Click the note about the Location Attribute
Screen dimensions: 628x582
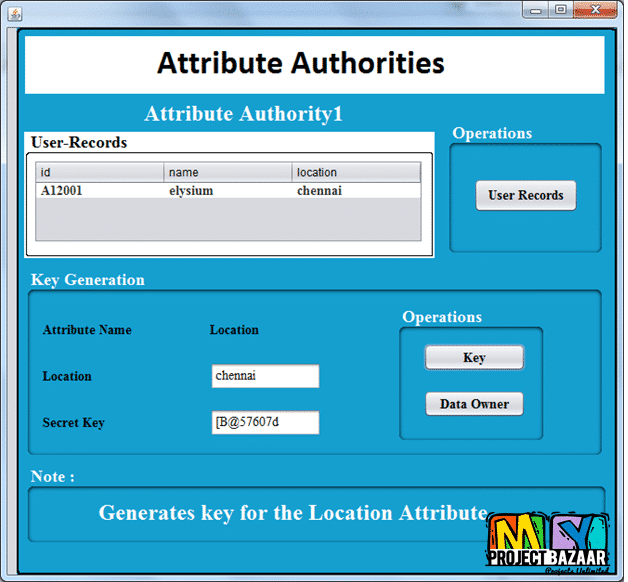(292, 513)
